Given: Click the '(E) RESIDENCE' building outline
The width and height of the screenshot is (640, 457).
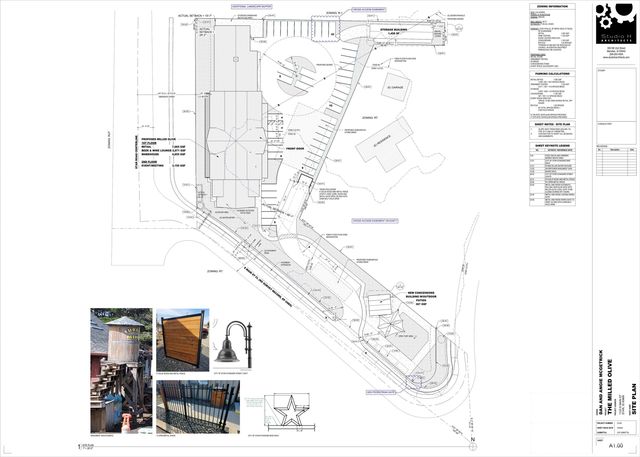Looking at the screenshot, I should (384, 145).
